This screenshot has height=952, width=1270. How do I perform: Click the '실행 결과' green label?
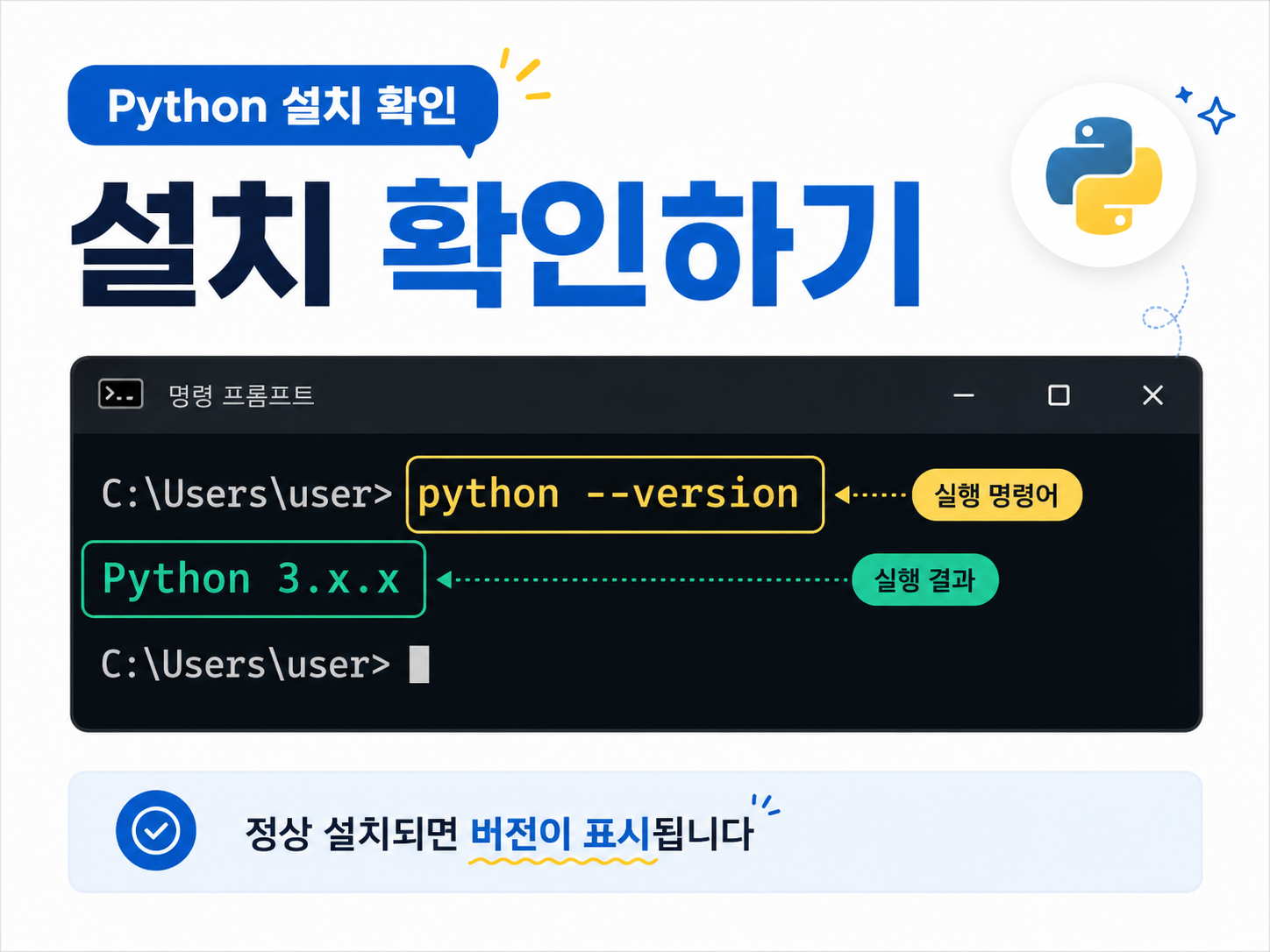point(925,579)
